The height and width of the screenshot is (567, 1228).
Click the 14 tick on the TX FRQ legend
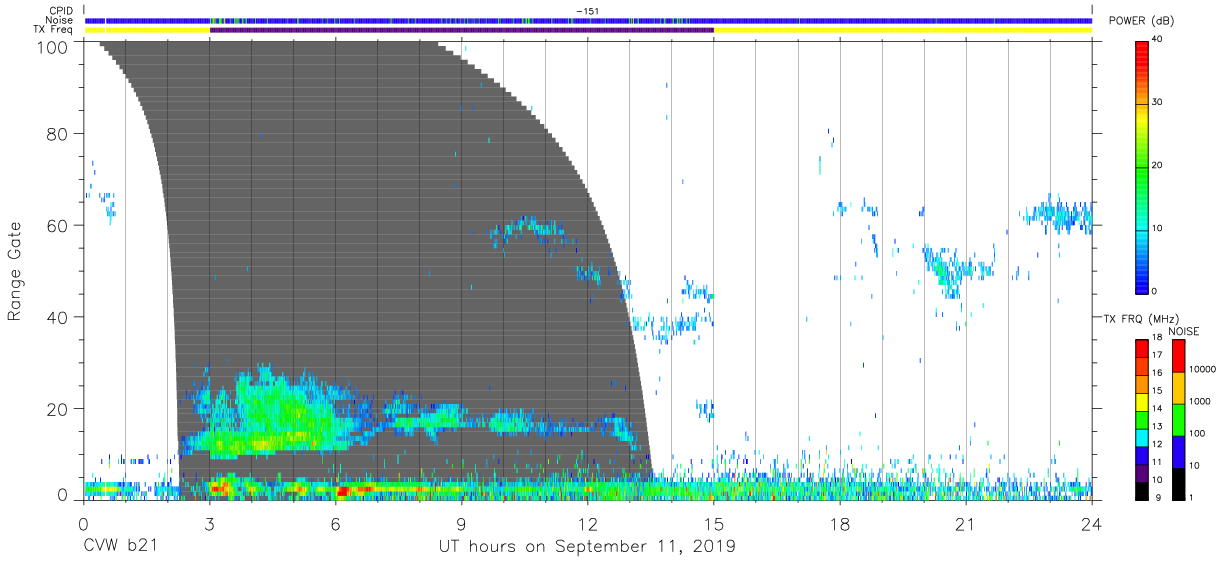(x=1158, y=408)
